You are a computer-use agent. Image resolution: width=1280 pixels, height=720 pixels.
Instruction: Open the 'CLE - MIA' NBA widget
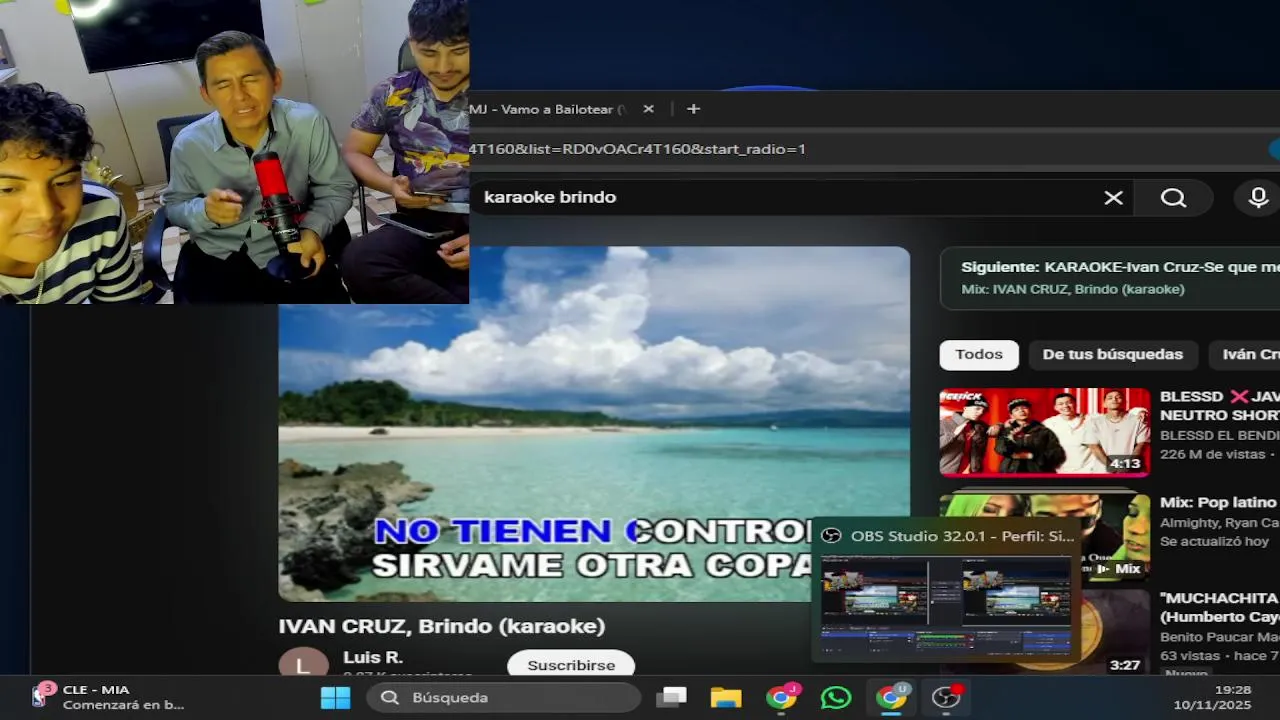tap(108, 697)
